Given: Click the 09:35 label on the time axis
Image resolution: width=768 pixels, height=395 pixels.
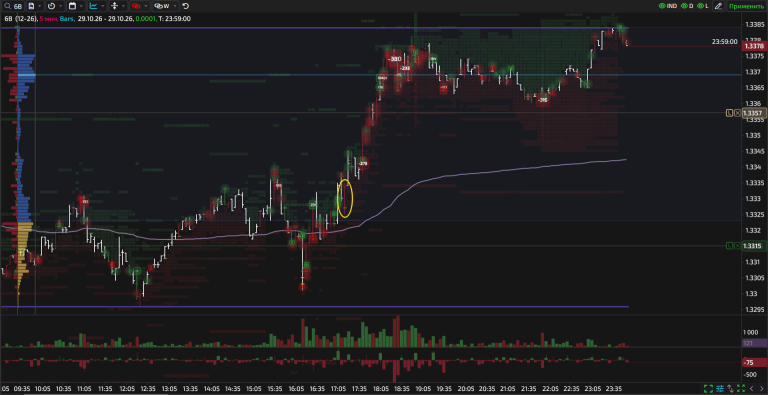Looking at the screenshot, I should coord(22,389).
